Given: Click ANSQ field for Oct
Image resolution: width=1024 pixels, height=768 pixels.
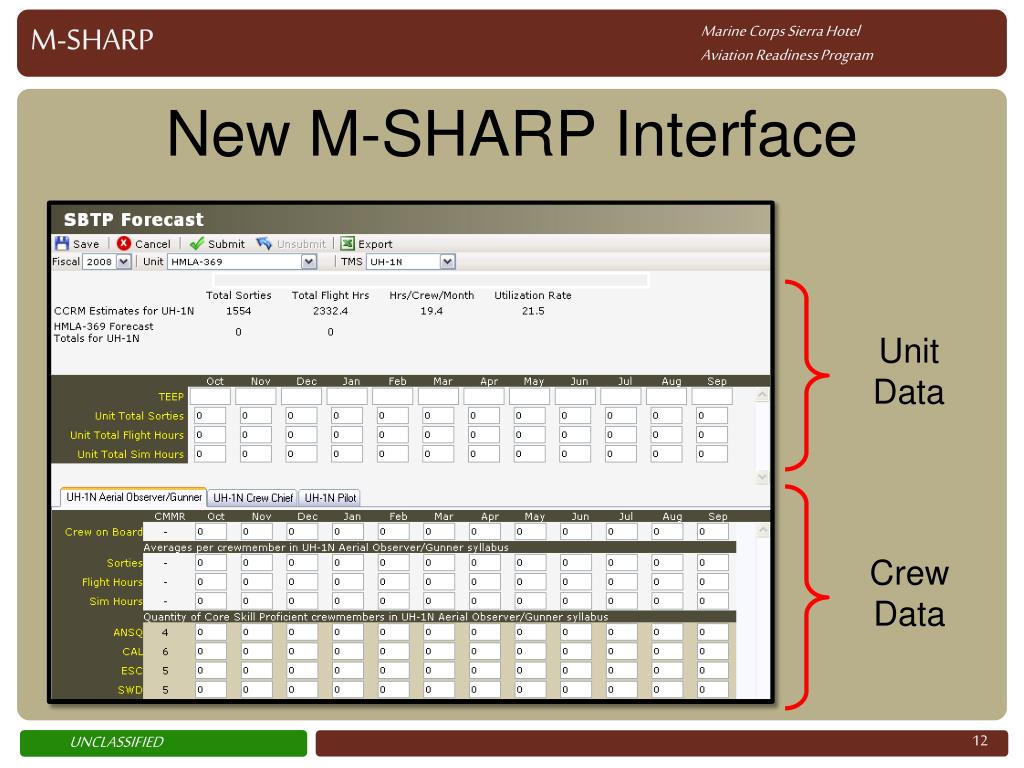Looking at the screenshot, I should (211, 632).
